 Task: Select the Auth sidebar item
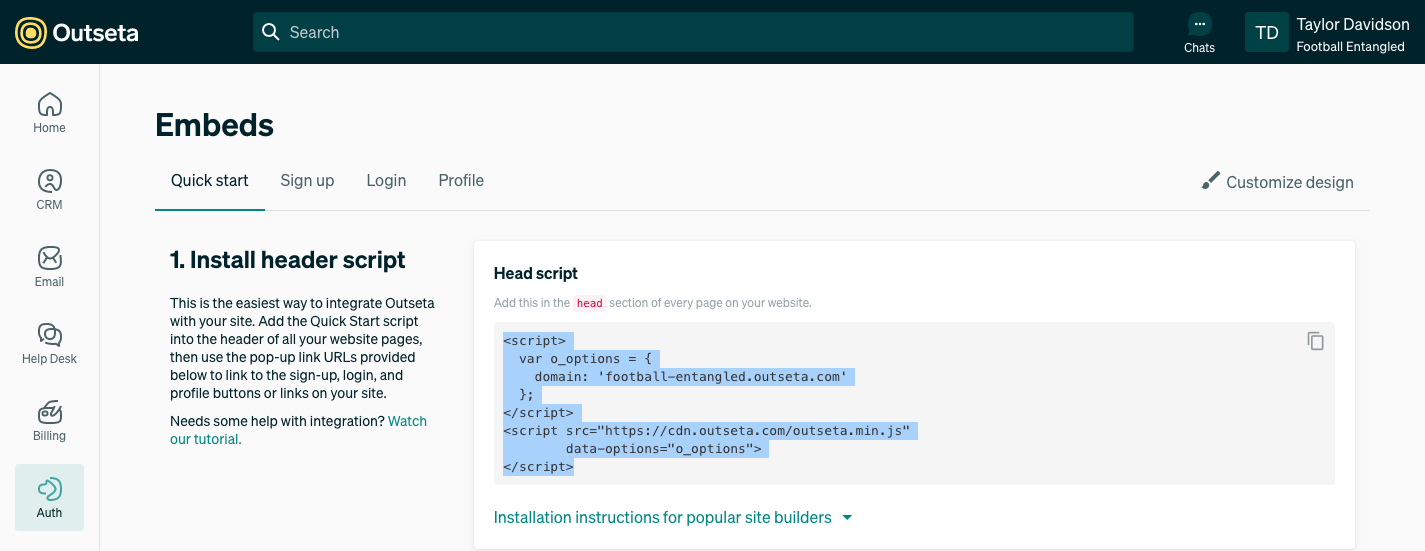click(49, 498)
